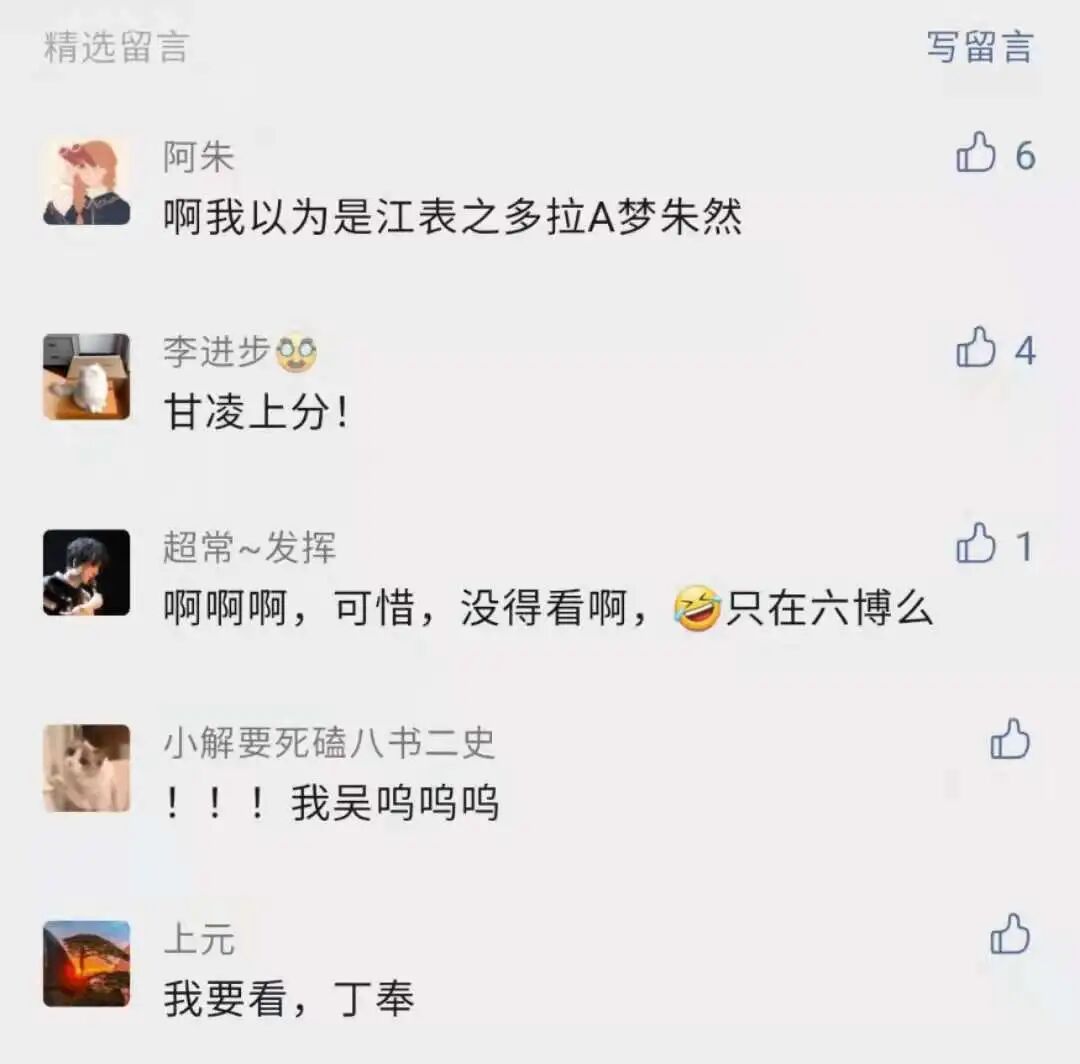The width and height of the screenshot is (1080, 1064).
Task: Open 上元's sunset tree avatar
Action: [x=87, y=963]
